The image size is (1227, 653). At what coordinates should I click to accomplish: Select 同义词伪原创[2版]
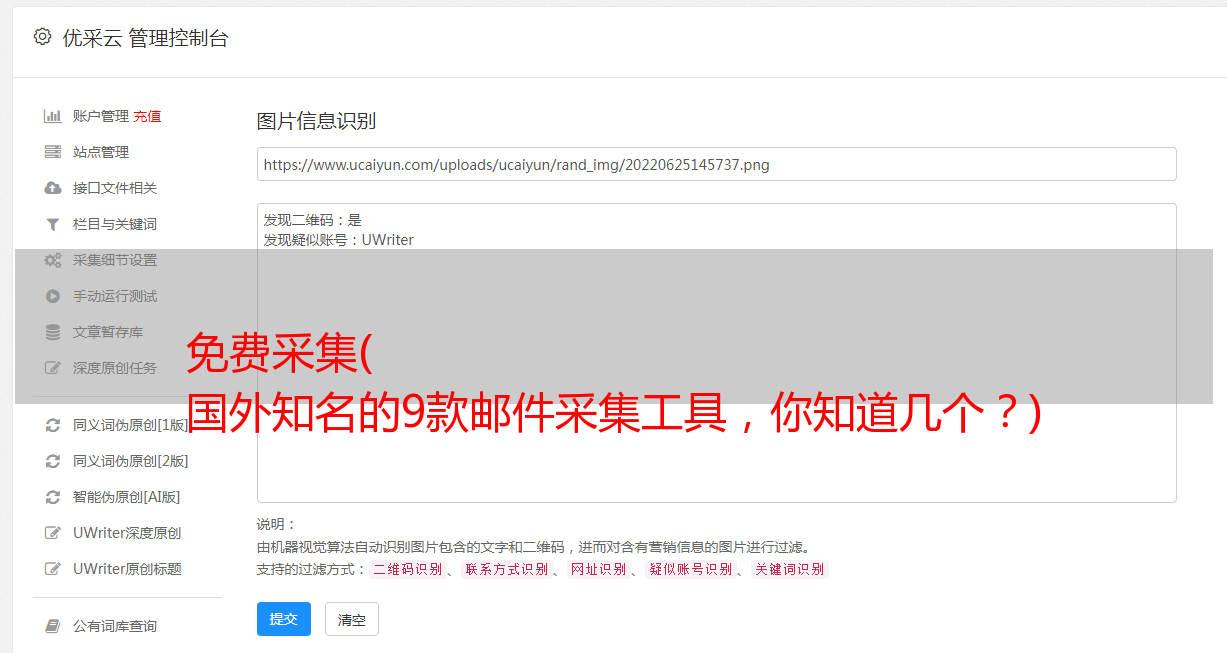click(x=131, y=461)
